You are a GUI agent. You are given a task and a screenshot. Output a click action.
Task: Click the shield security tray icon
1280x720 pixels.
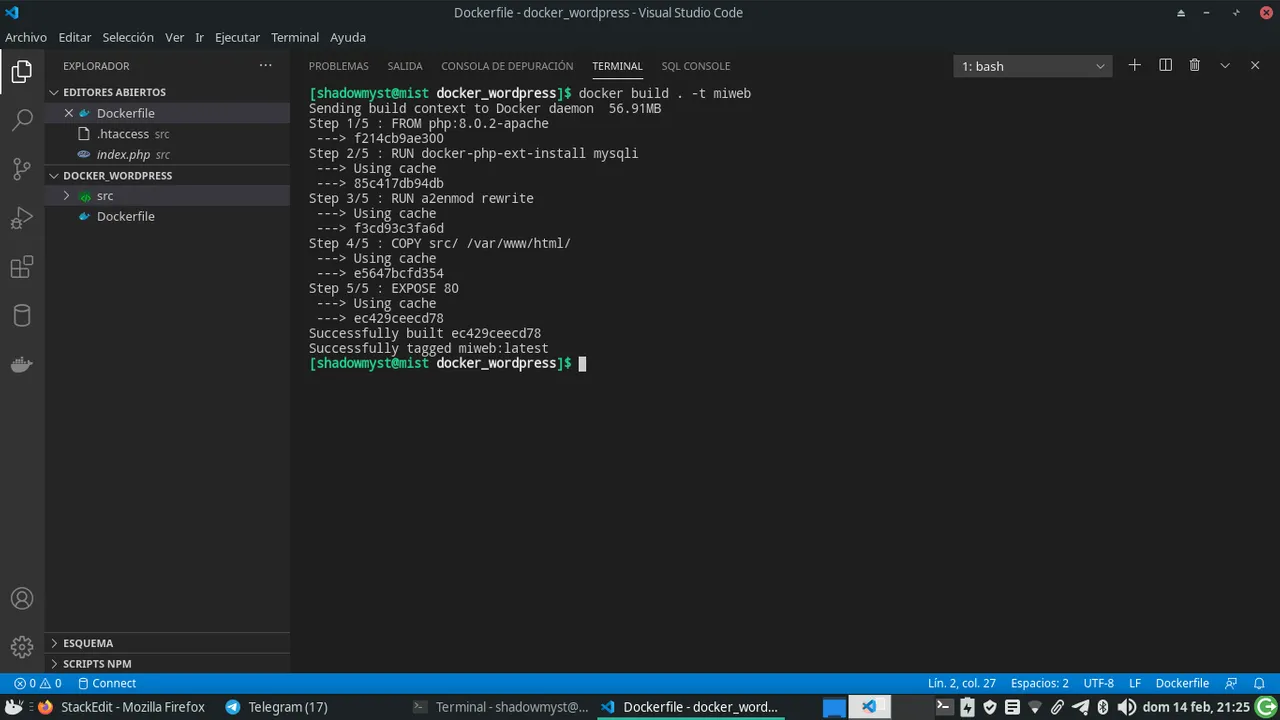click(x=990, y=707)
